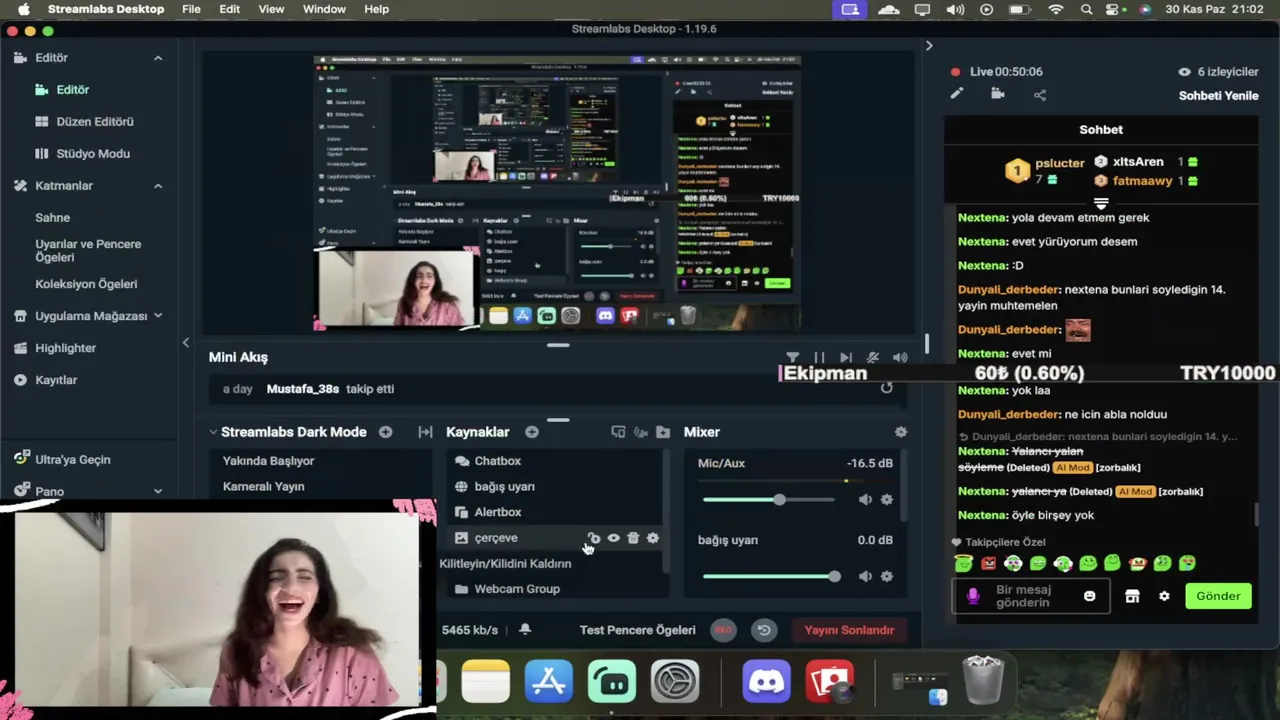The height and width of the screenshot is (720, 1280).
Task: Open Kayıtlar from sidebar
Action: (x=56, y=380)
